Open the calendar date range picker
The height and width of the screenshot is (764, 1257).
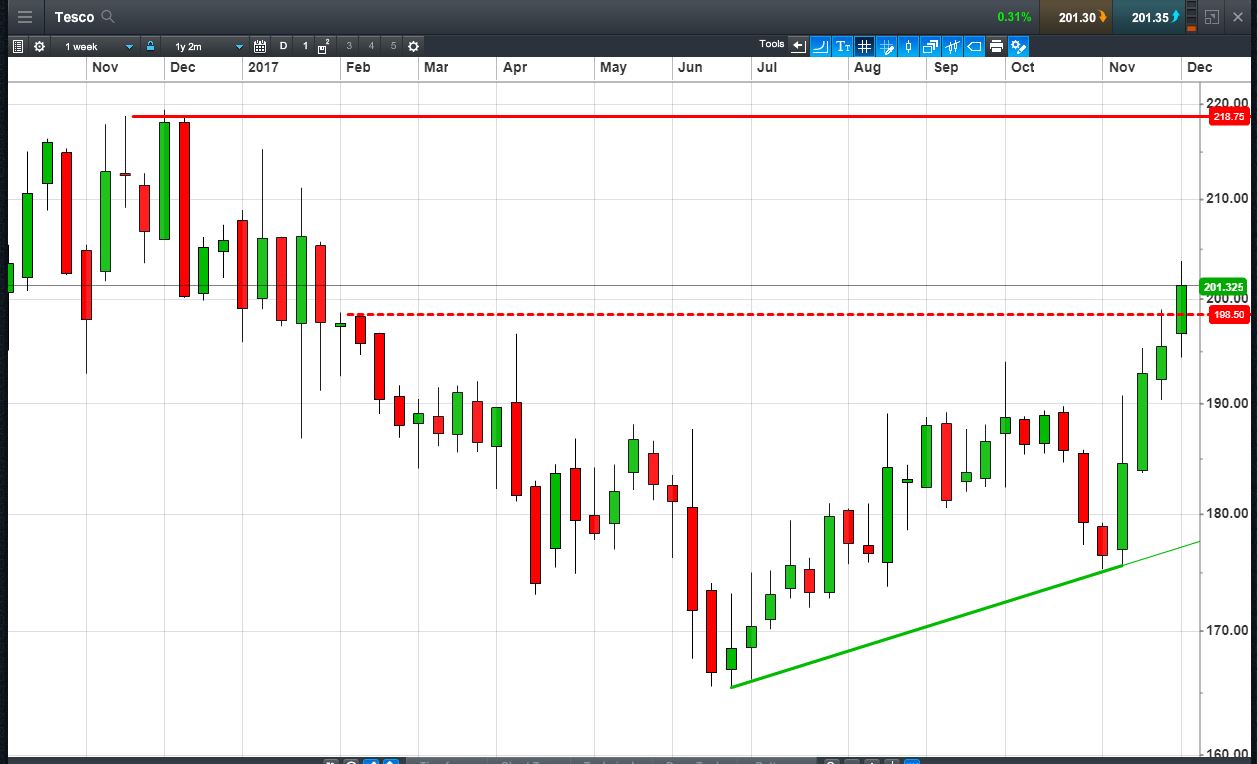(260, 46)
